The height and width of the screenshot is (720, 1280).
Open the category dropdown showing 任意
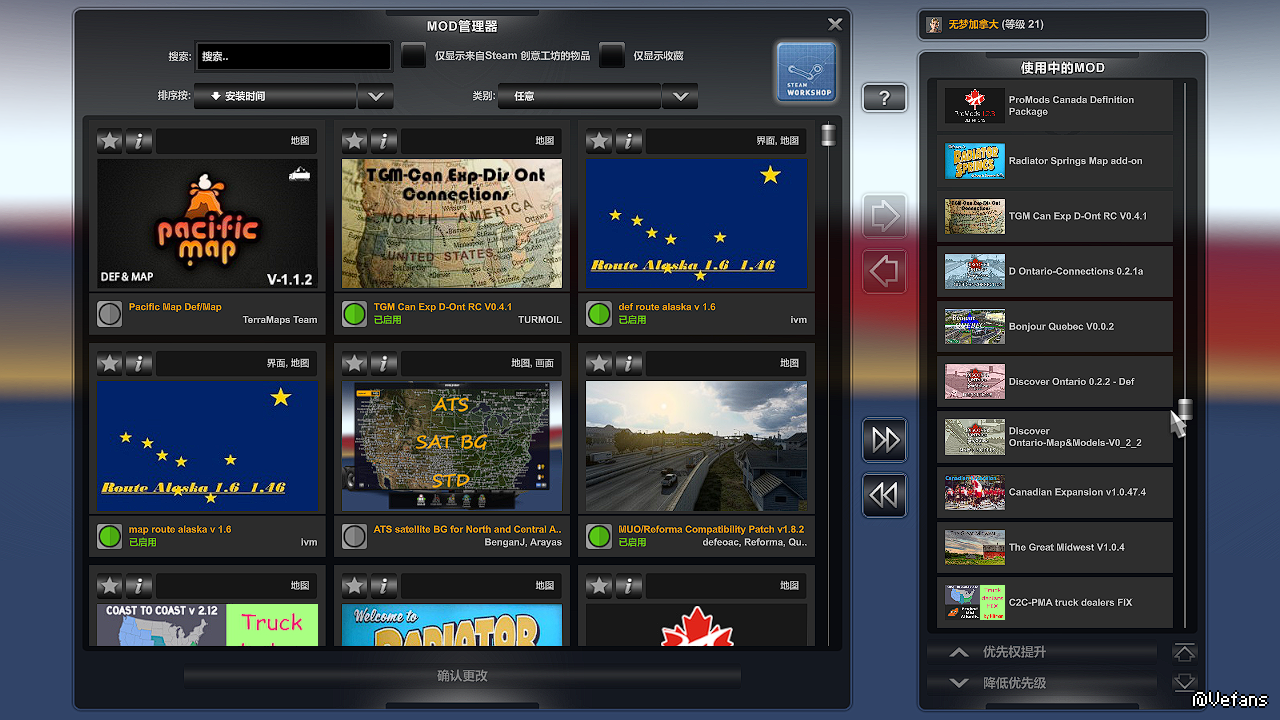click(580, 97)
